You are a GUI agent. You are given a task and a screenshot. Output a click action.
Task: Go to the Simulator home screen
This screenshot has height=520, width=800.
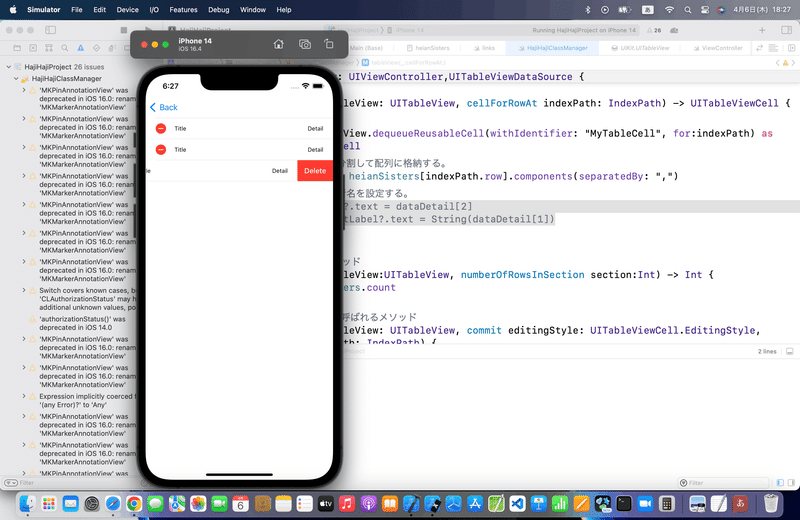(x=279, y=44)
